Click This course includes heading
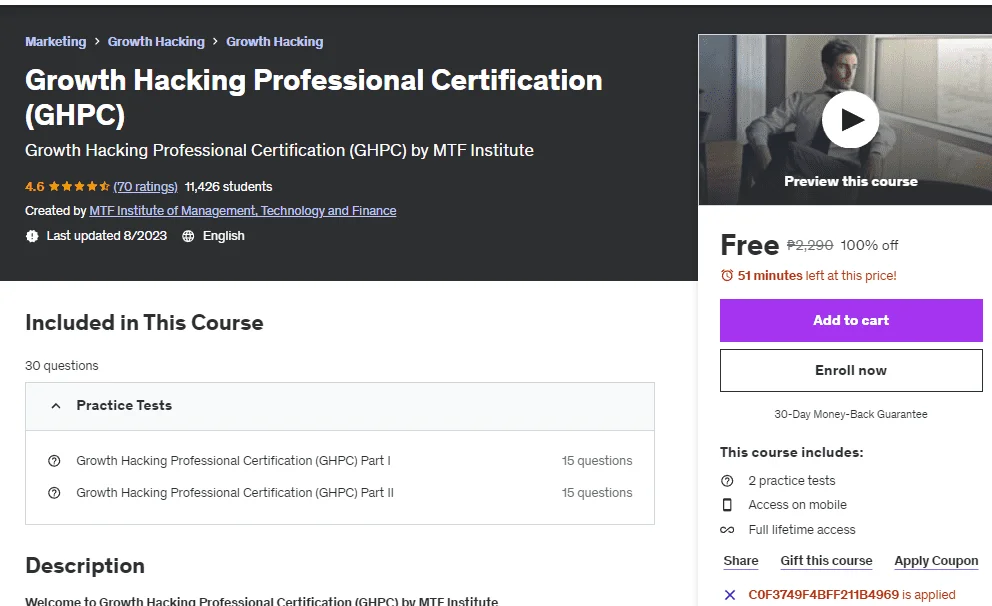992x606 pixels. point(791,452)
